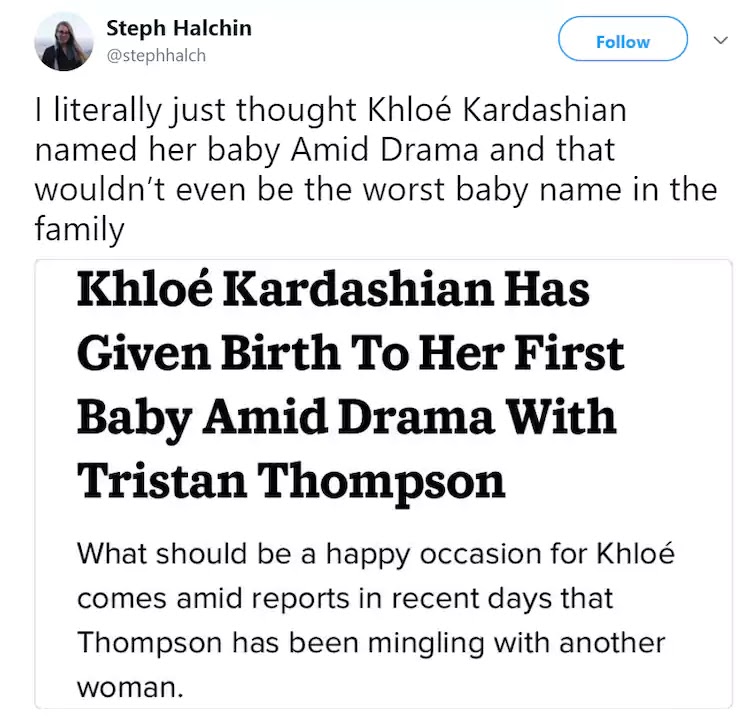Click 'Tristan Thompson' in the headline
This screenshot has width=753, height=728.
pos(291,482)
